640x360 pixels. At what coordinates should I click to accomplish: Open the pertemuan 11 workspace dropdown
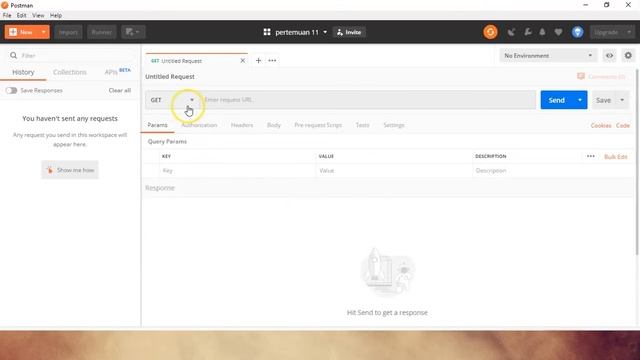point(301,32)
